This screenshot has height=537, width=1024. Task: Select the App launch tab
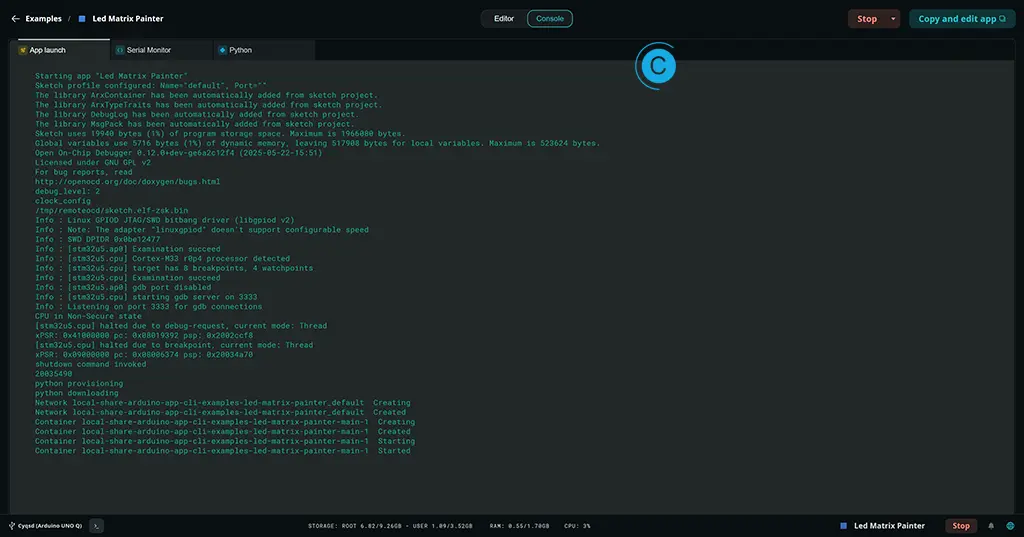pos(59,50)
